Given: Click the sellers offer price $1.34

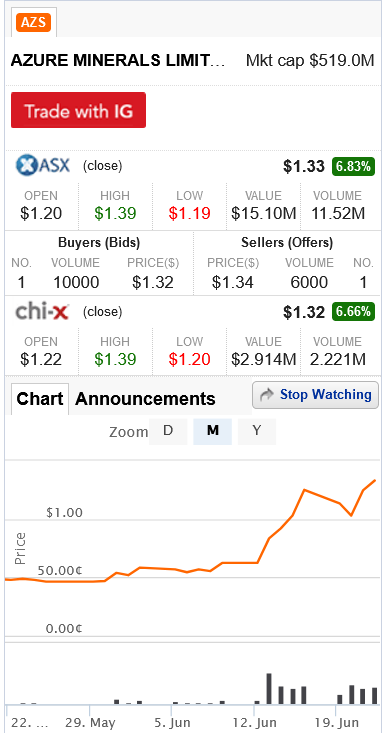Looking at the screenshot, I should pos(233,282).
